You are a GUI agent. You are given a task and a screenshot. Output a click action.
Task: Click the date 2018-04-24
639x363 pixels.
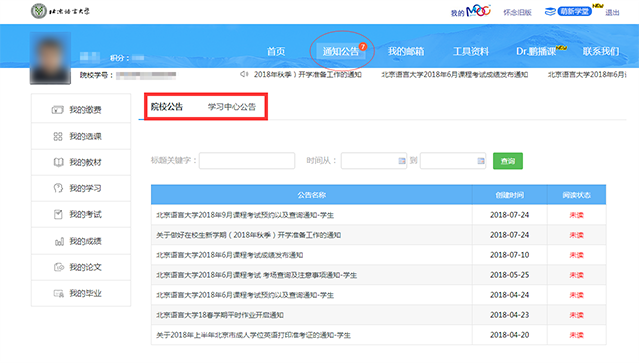click(509, 295)
